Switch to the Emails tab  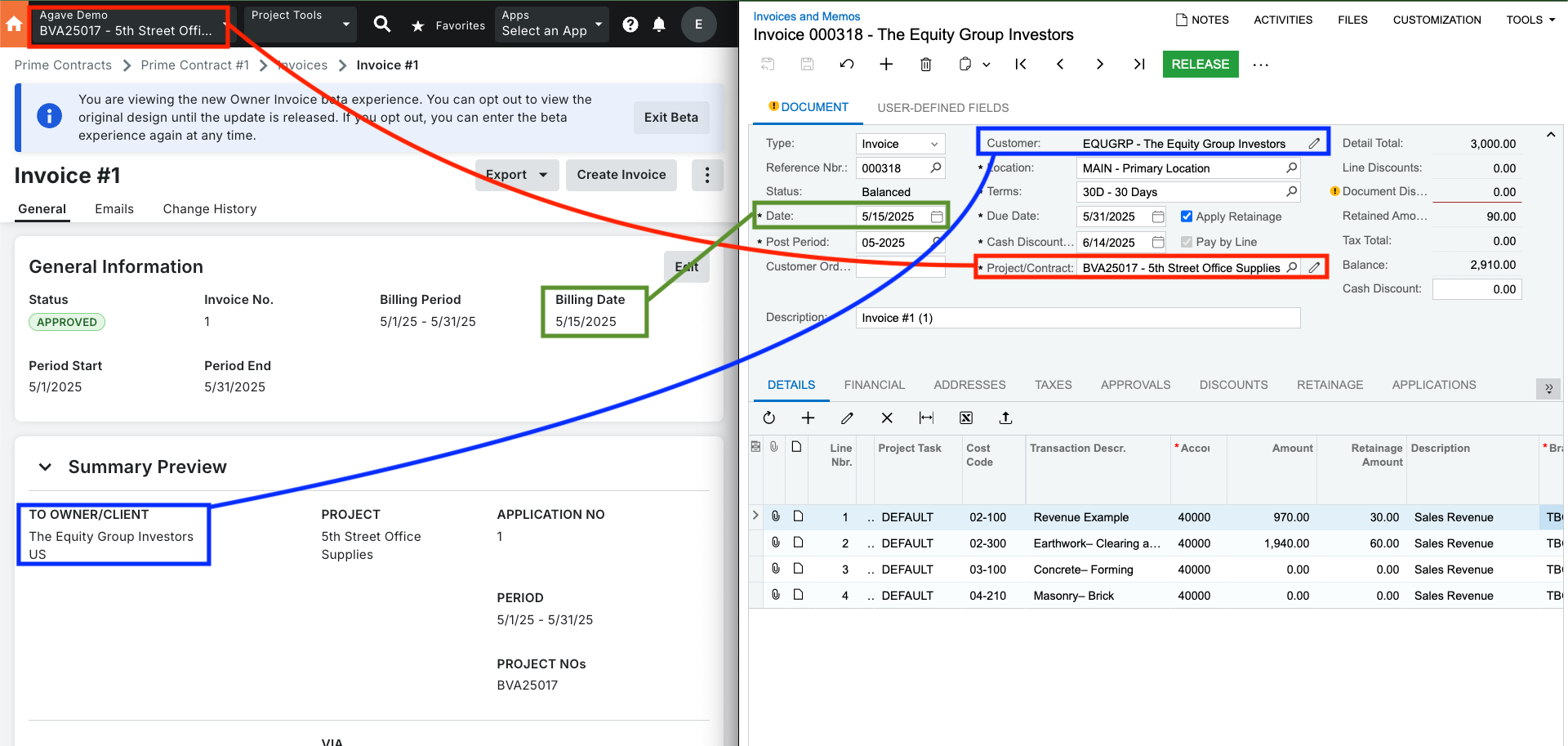click(114, 209)
